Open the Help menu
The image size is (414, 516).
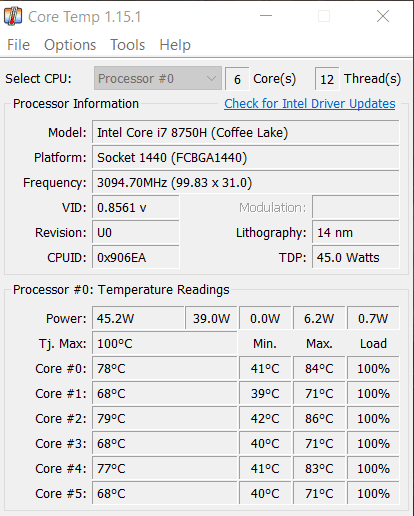(175, 45)
